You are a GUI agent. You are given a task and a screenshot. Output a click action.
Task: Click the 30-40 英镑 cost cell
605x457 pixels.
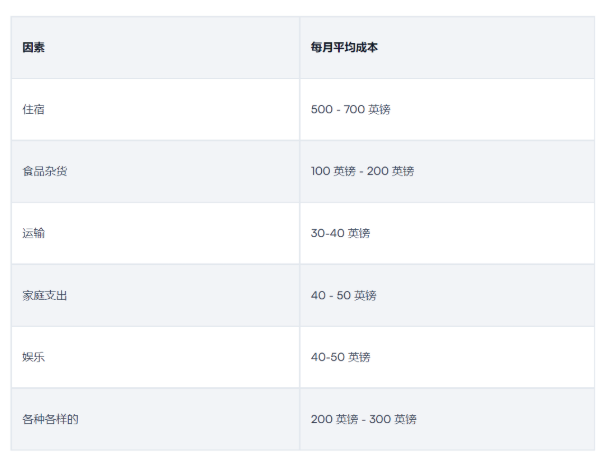coord(340,233)
